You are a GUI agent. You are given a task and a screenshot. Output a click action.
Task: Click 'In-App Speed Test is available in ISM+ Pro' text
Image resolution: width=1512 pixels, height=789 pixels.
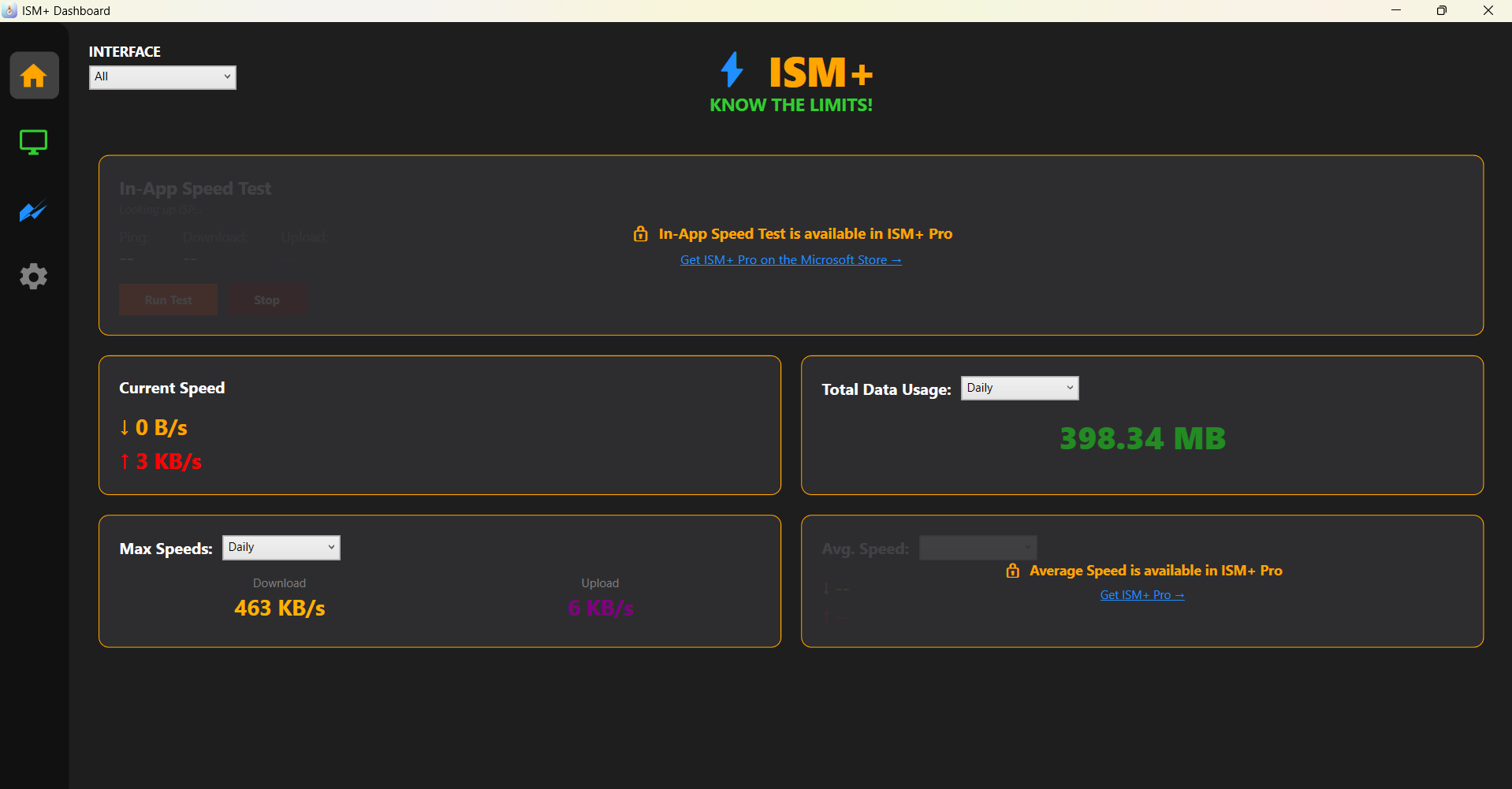tap(806, 234)
